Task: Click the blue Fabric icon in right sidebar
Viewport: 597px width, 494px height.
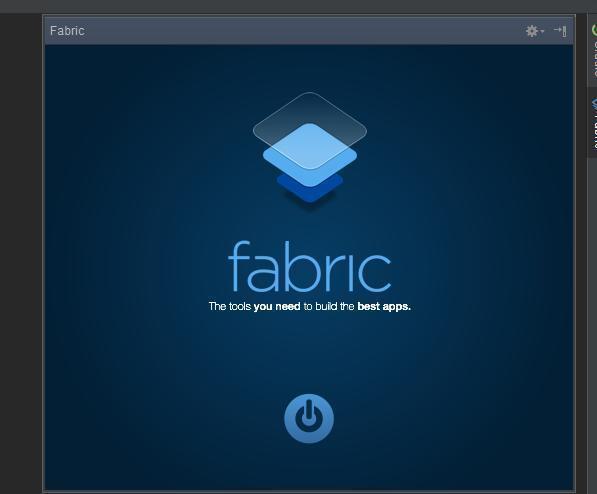Action: 594,104
